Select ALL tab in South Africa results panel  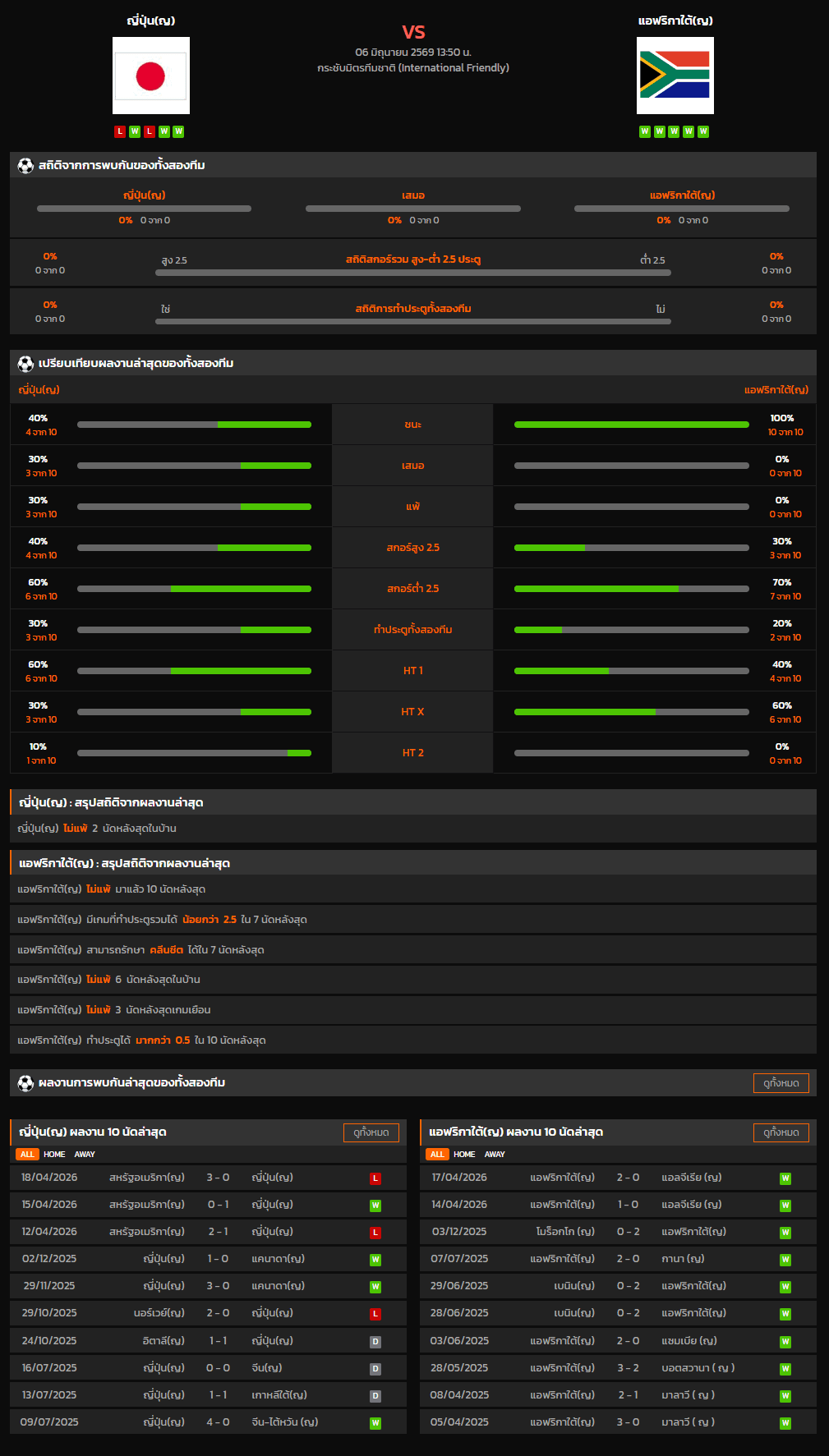click(x=437, y=1155)
